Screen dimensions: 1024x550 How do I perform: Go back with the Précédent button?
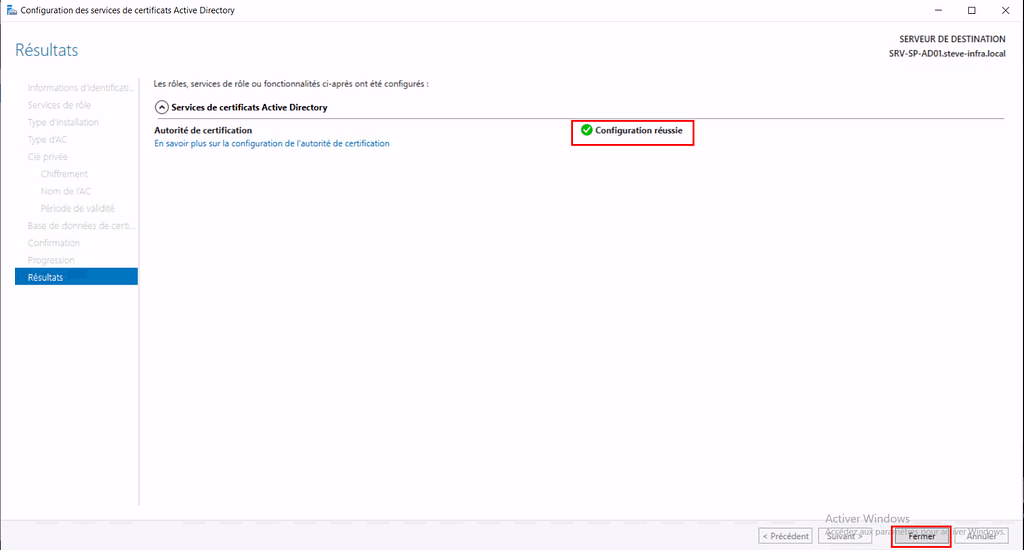pos(785,536)
